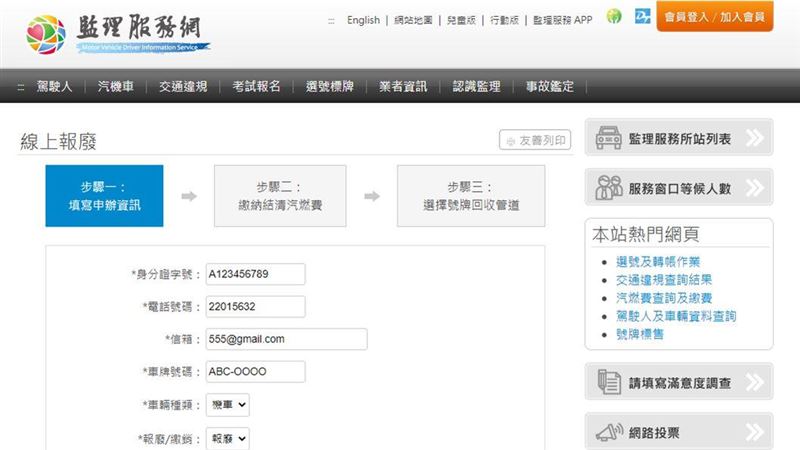Click the 監理服務所站列表 banner text
800x450 pixels.
680,139
